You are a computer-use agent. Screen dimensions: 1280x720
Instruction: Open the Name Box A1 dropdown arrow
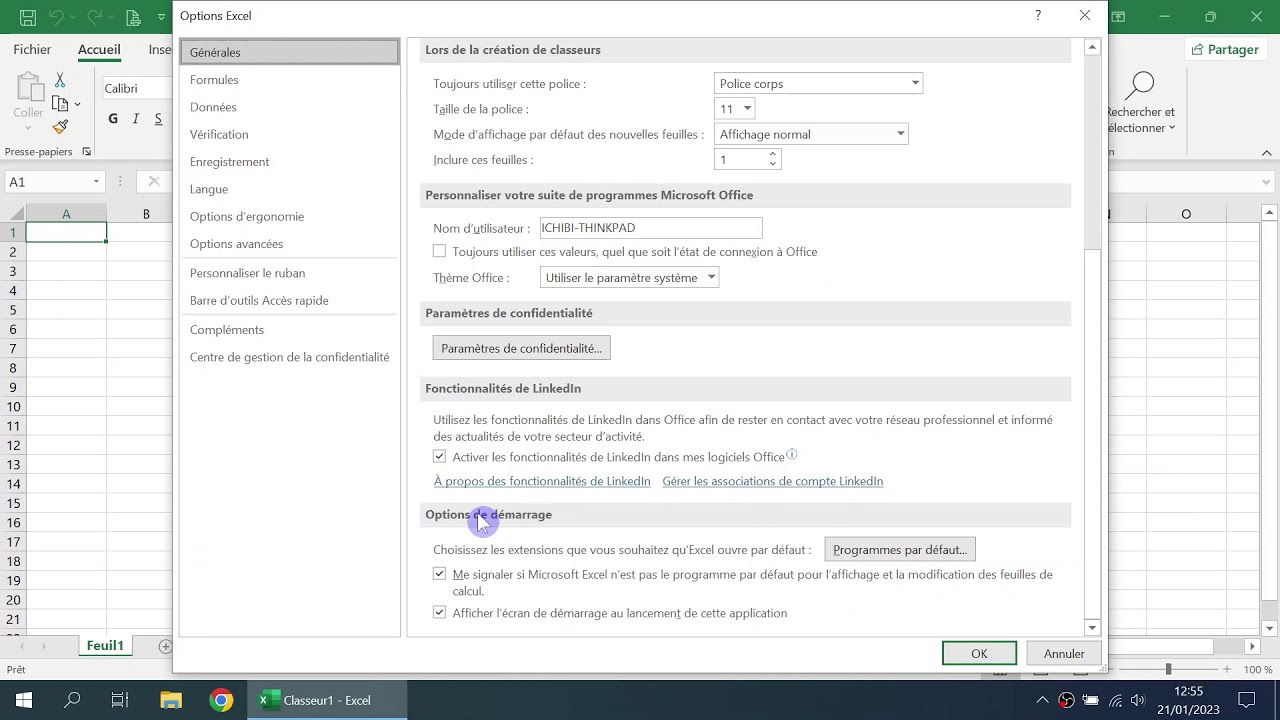coord(96,182)
